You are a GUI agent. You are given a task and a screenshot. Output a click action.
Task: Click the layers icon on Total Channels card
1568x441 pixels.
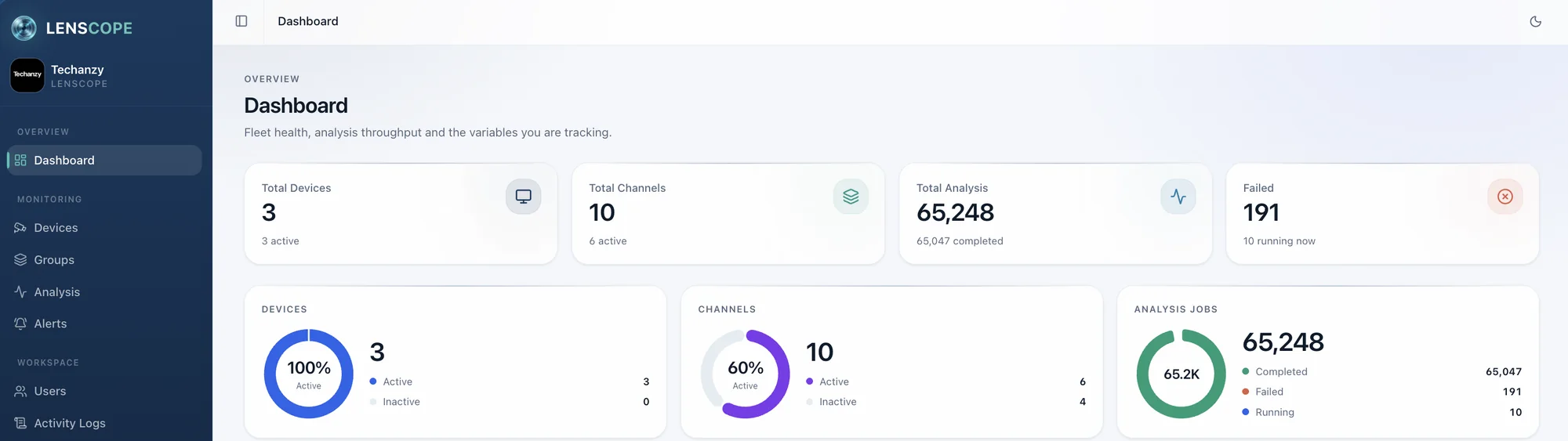[851, 197]
